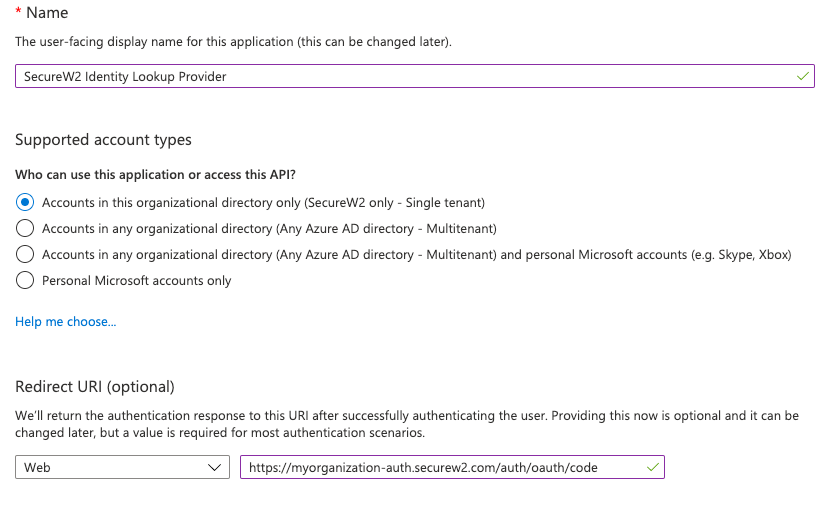Click the user-facing display name description text
This screenshot has height=510, width=840.
[233, 42]
